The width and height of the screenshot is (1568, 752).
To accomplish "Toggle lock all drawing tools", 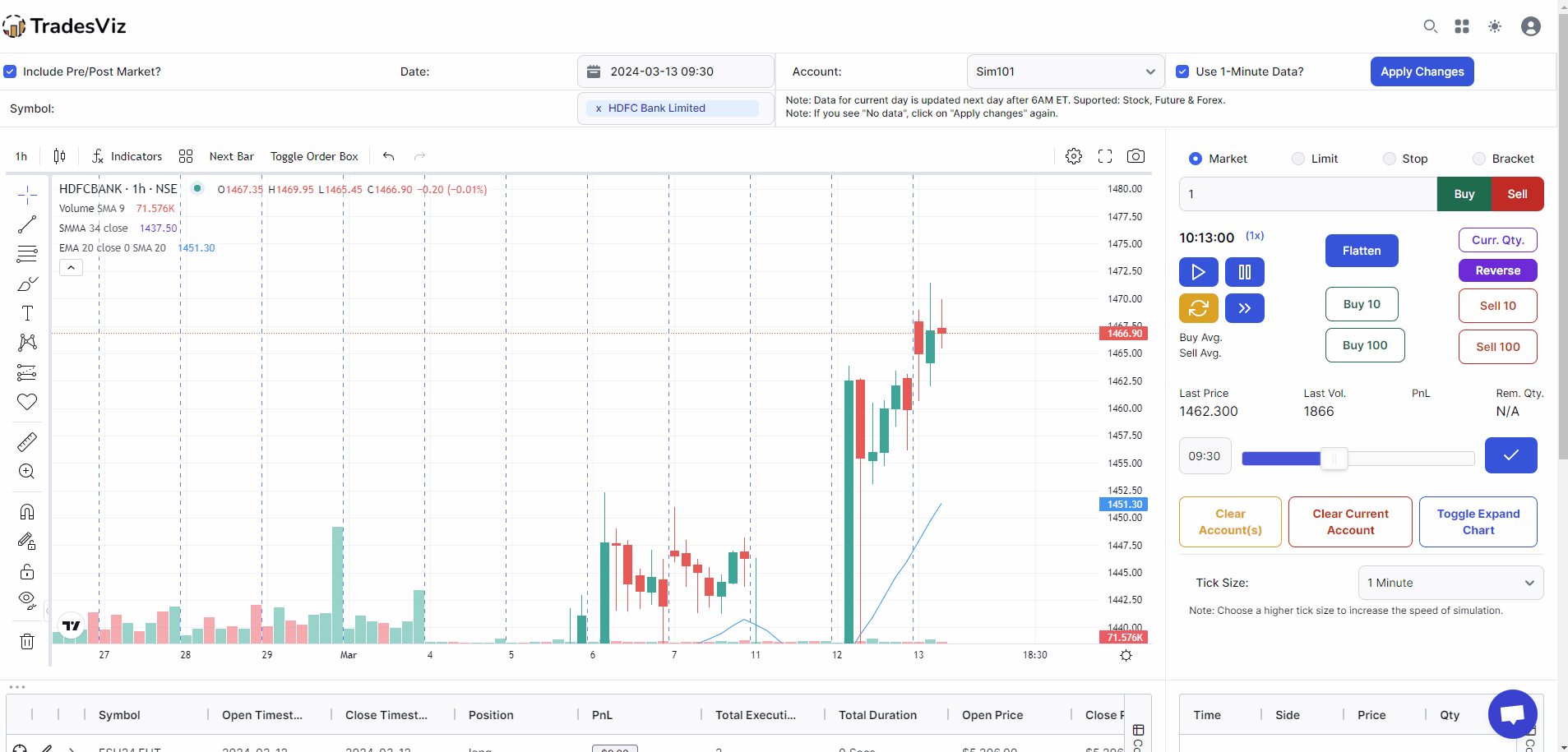I will [27, 571].
